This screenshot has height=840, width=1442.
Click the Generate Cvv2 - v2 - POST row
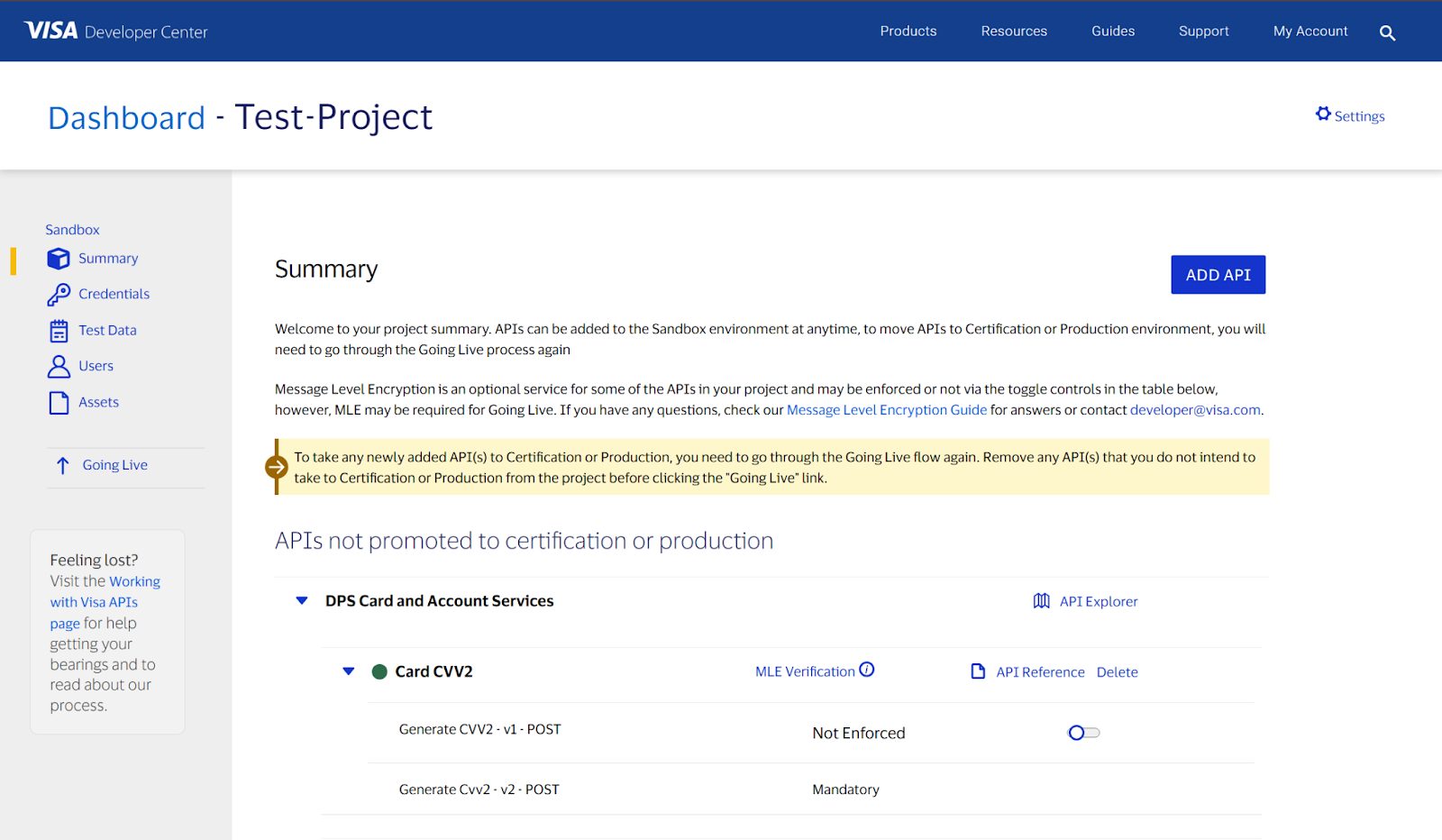(x=479, y=790)
